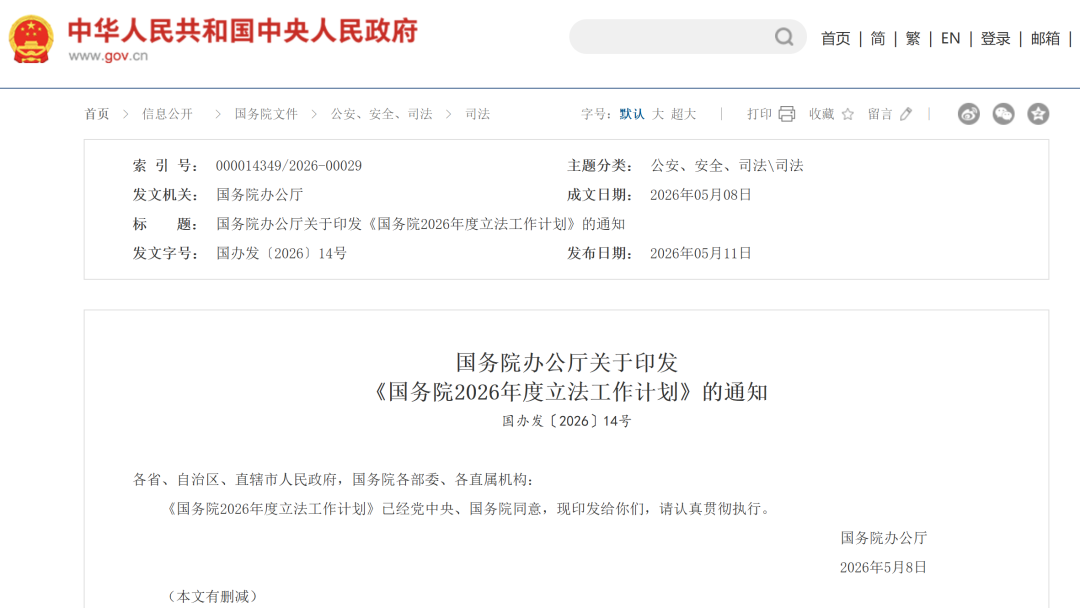This screenshot has height=608, width=1080.
Task: Click the 成文日期 value 2026年05月08日
Action: [x=700, y=195]
